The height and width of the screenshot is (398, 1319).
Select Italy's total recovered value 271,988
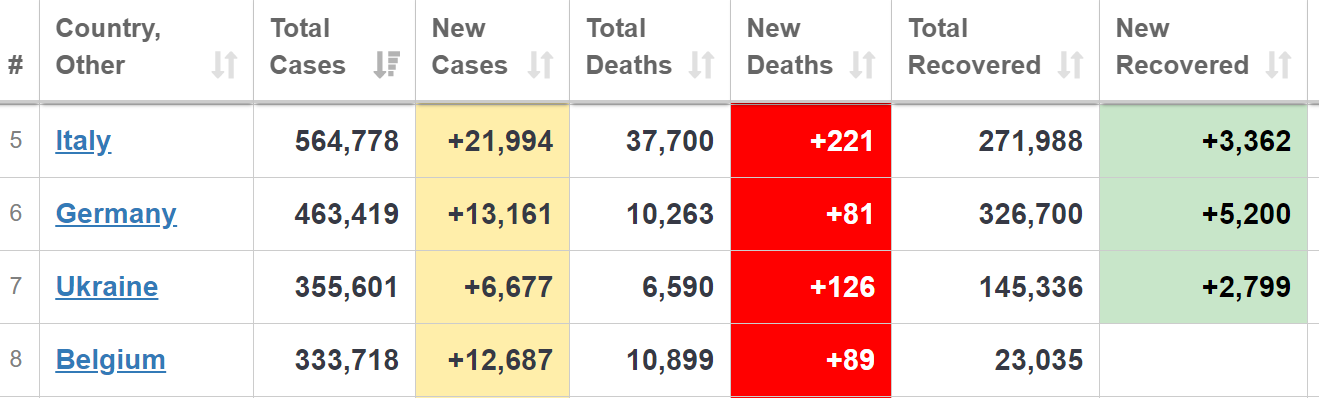(1030, 141)
